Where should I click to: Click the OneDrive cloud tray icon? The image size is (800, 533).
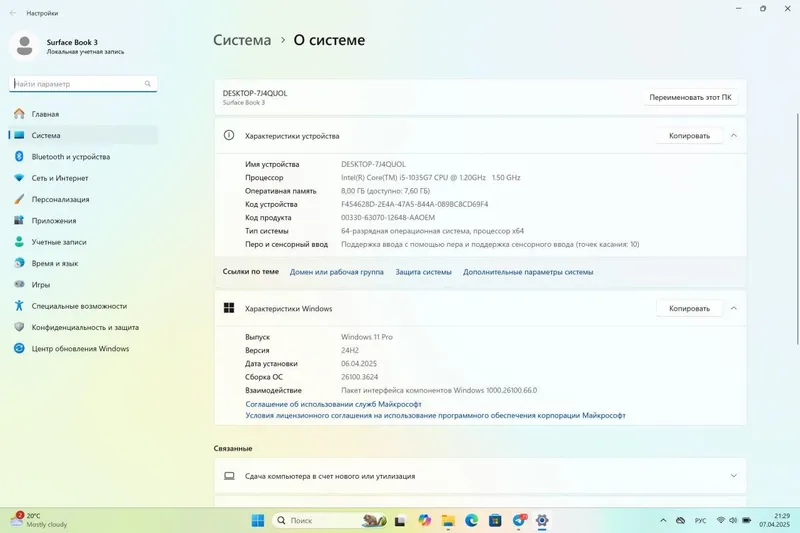tap(681, 520)
